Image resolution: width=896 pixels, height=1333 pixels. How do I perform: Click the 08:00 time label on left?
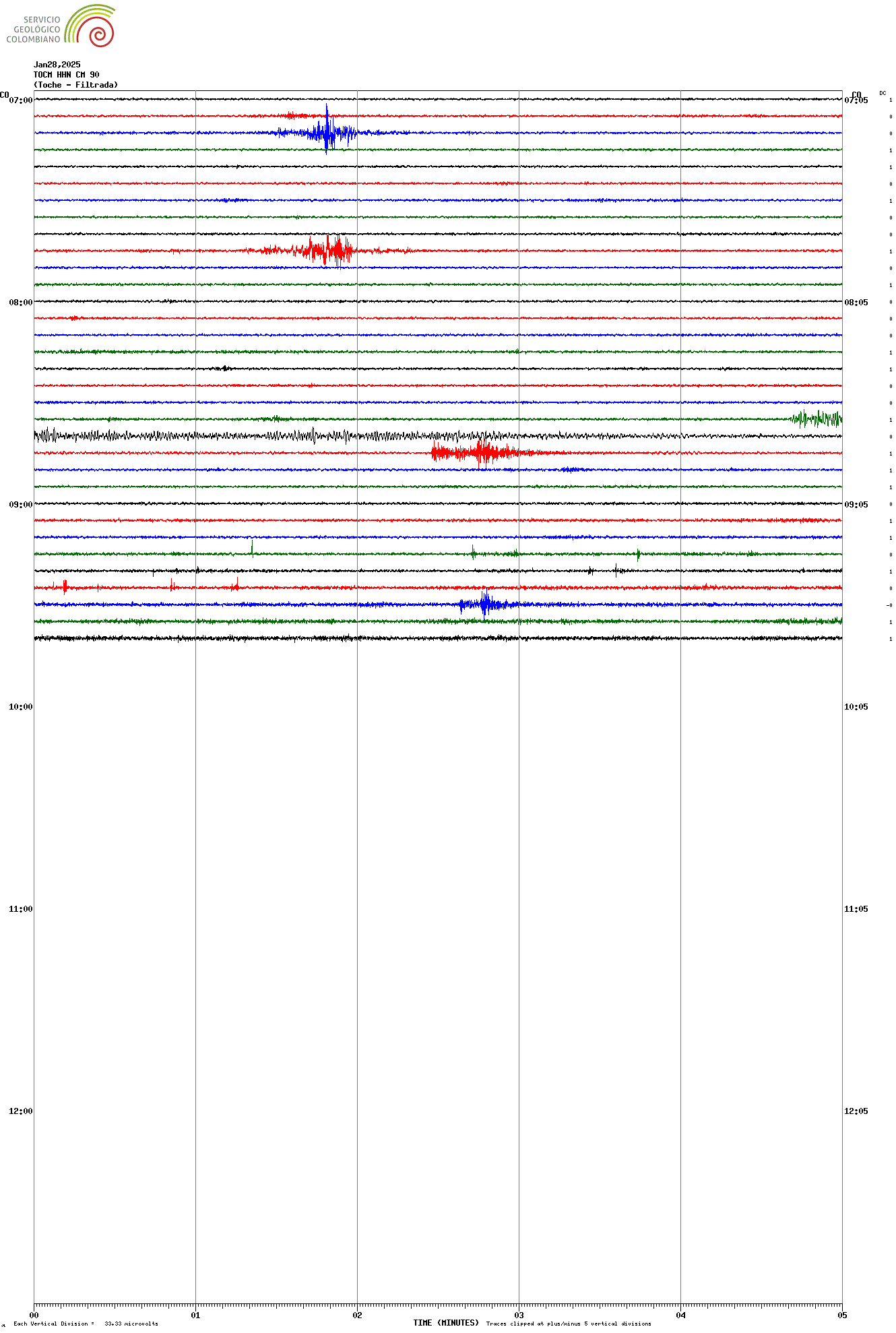pos(20,303)
